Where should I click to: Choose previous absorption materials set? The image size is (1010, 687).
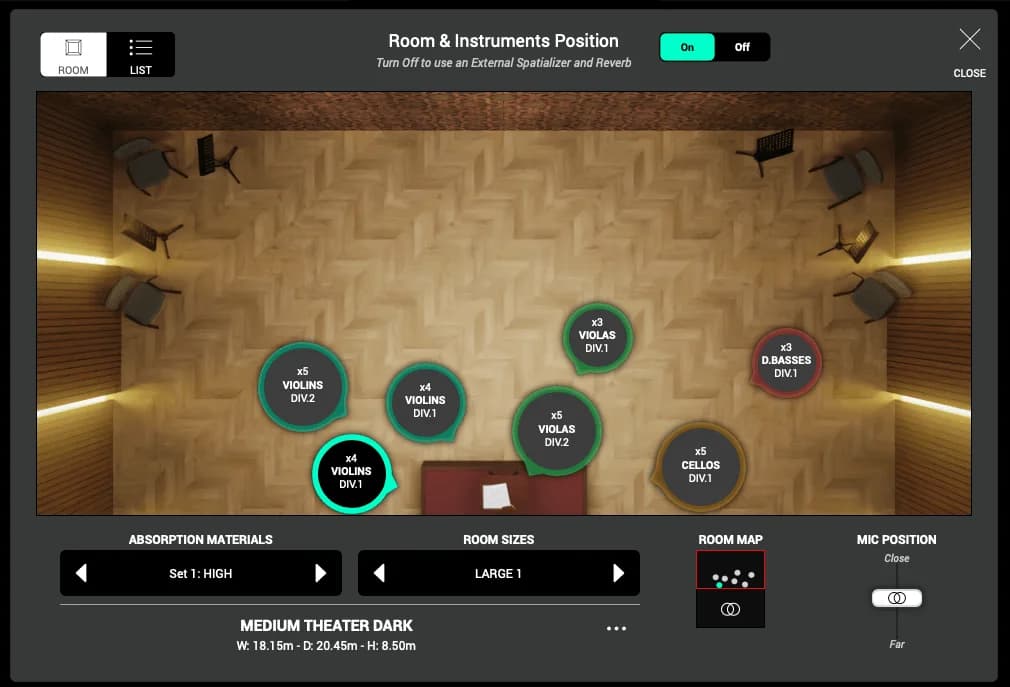point(82,573)
